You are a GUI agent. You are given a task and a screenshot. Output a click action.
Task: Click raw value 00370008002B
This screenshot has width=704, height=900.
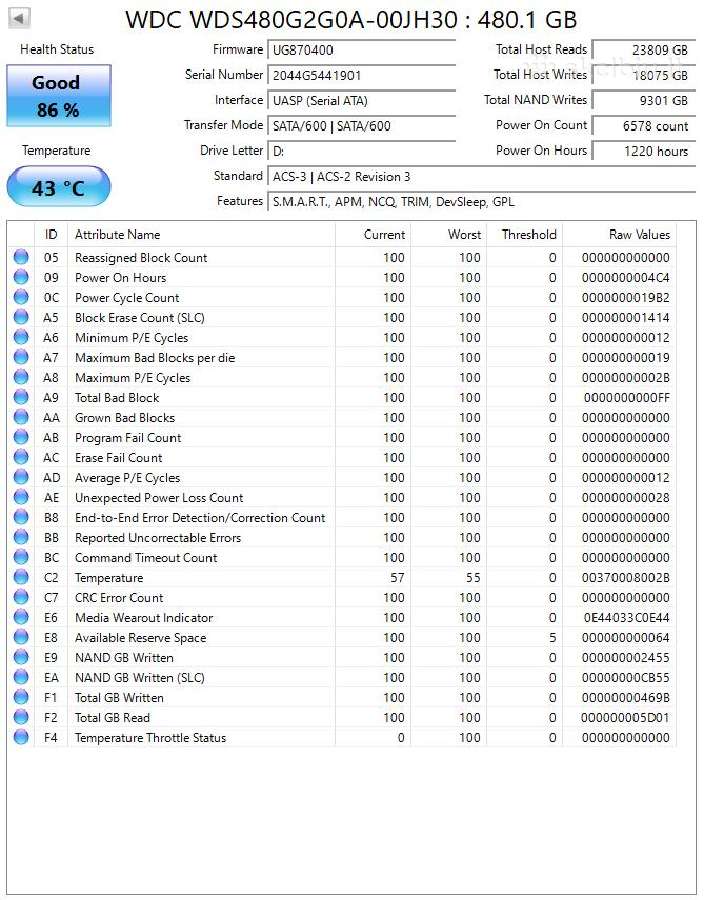click(x=625, y=577)
